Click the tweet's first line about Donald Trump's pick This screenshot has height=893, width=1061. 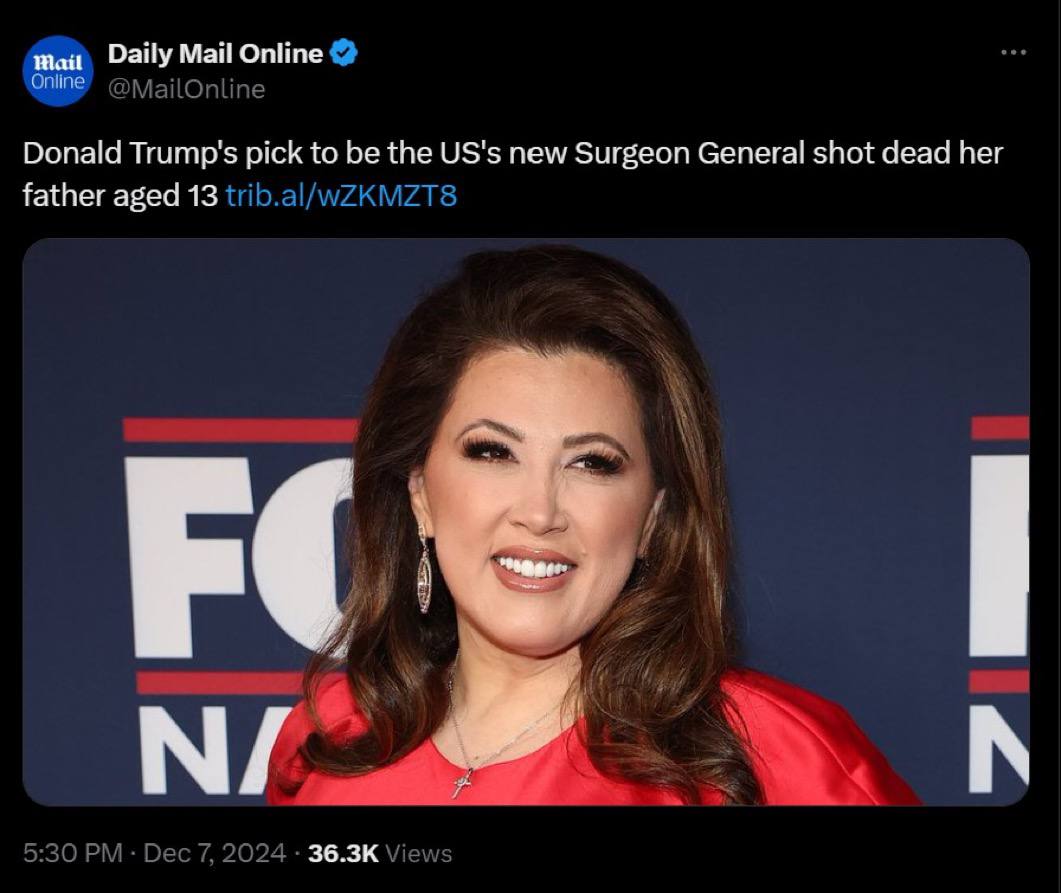coord(512,154)
